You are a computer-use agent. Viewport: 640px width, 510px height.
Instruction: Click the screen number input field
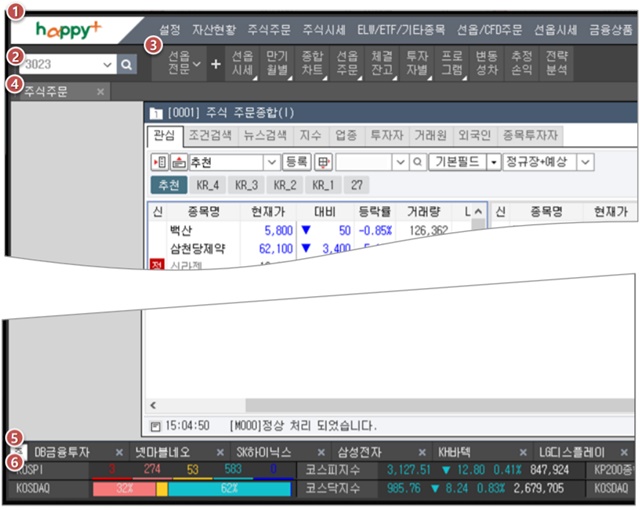point(61,64)
